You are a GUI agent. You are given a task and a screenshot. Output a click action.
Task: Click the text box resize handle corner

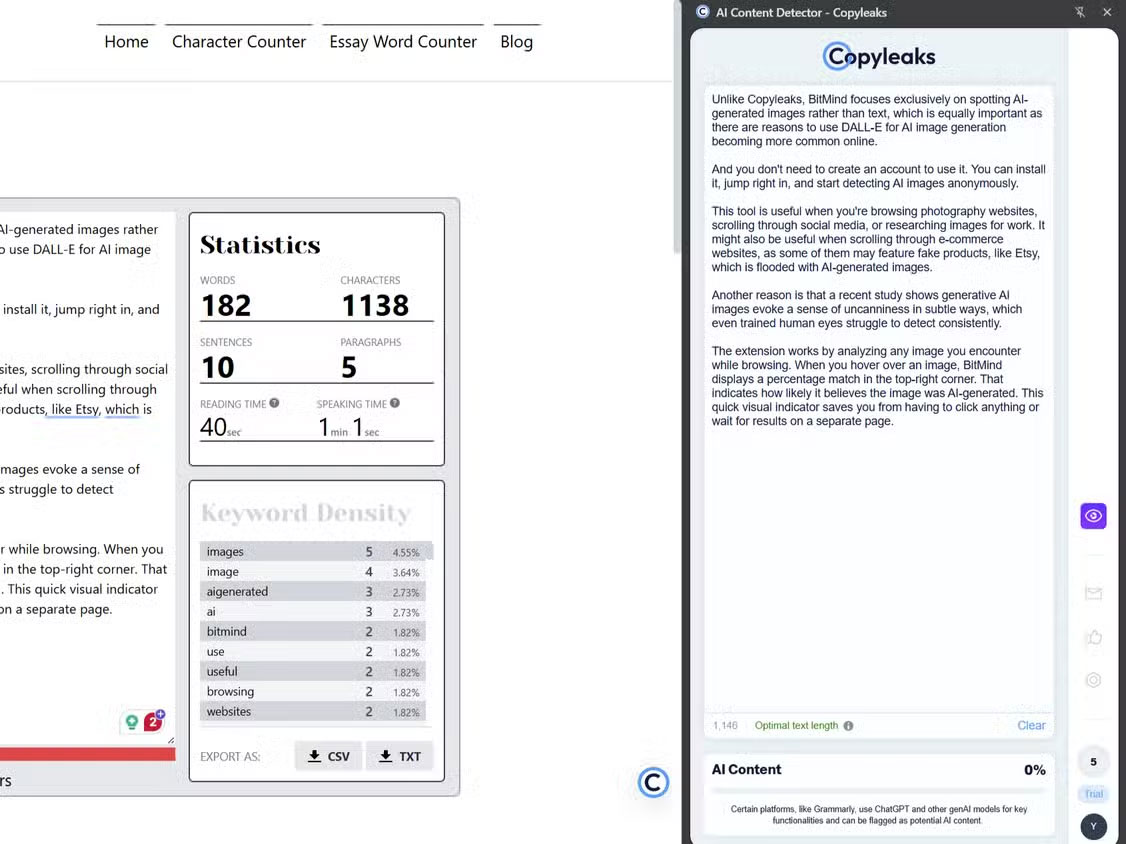pyautogui.click(x=171, y=740)
